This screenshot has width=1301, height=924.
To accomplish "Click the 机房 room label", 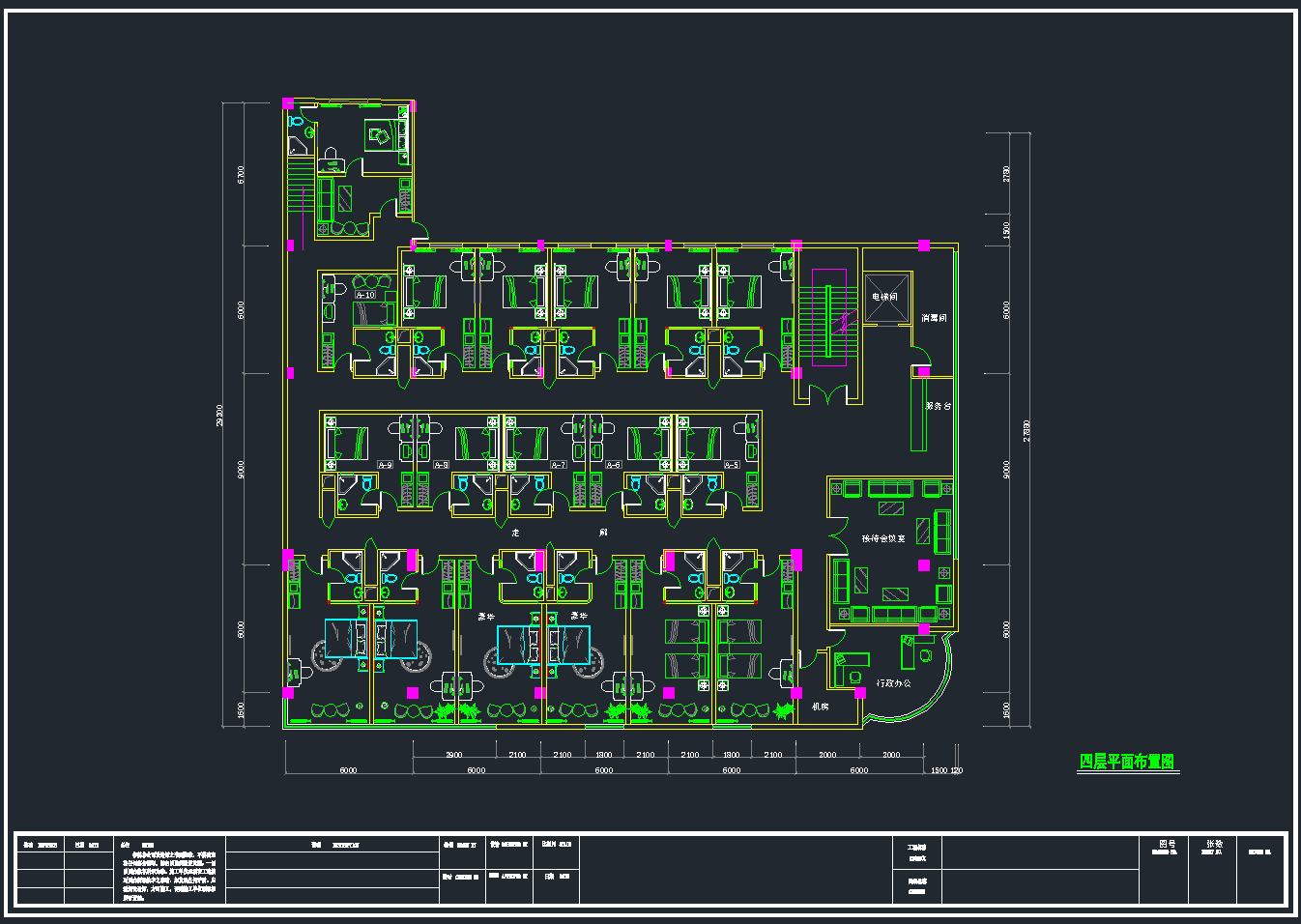I will coord(820,707).
